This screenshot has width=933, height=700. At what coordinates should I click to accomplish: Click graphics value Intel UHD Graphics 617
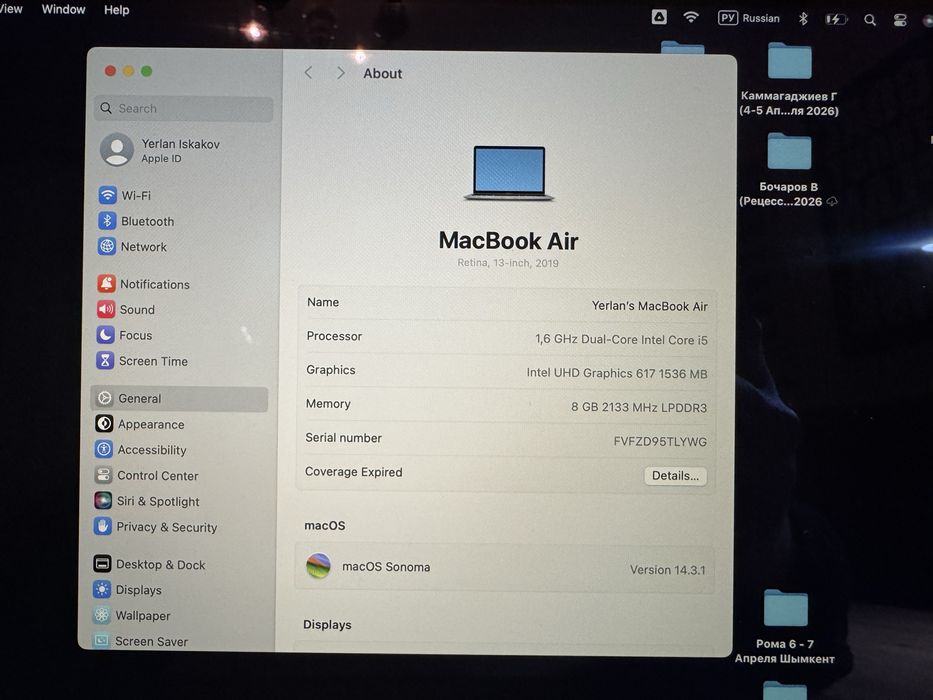pyautogui.click(x=617, y=373)
